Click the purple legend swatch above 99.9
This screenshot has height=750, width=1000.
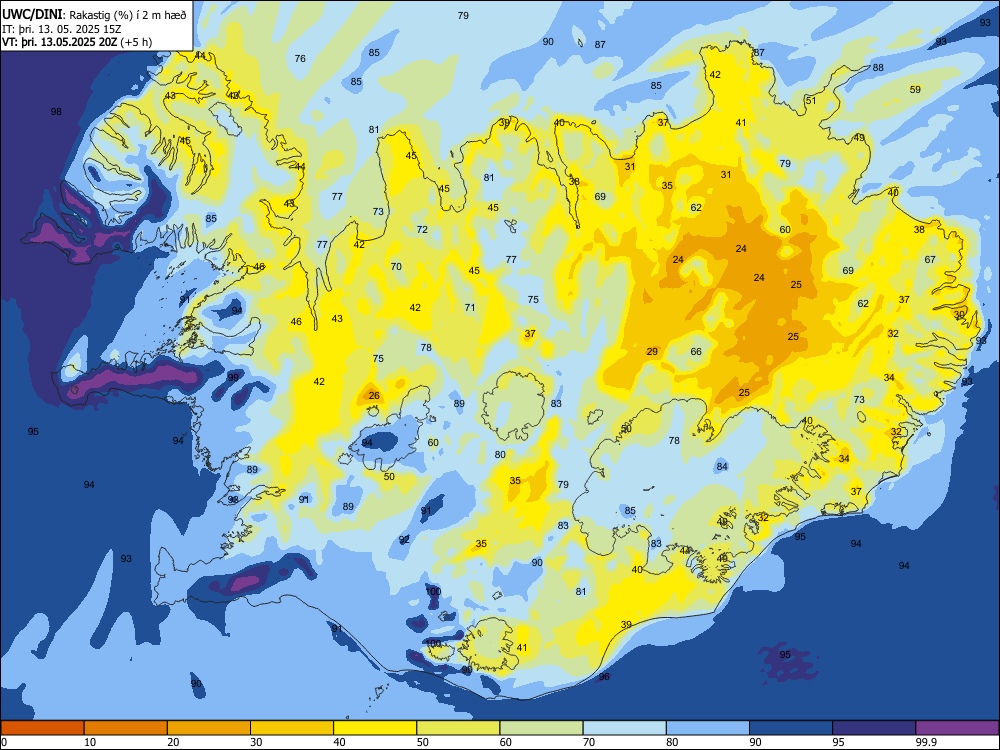(x=957, y=728)
